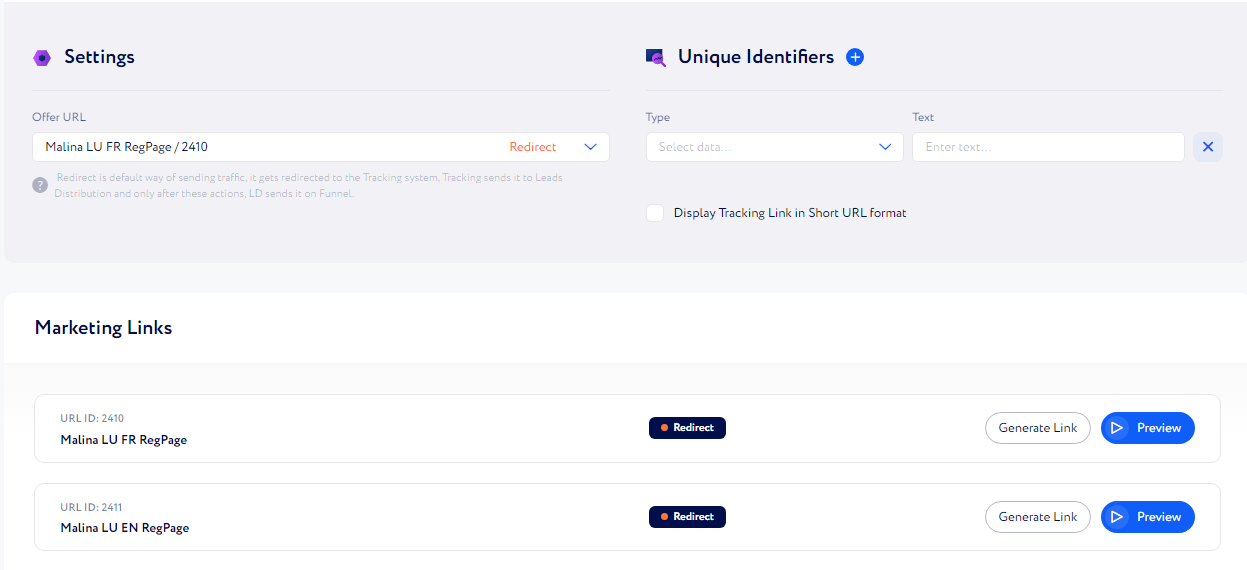The width and height of the screenshot is (1247, 570).
Task: Remove the identifier row with X icon
Action: 1208,147
